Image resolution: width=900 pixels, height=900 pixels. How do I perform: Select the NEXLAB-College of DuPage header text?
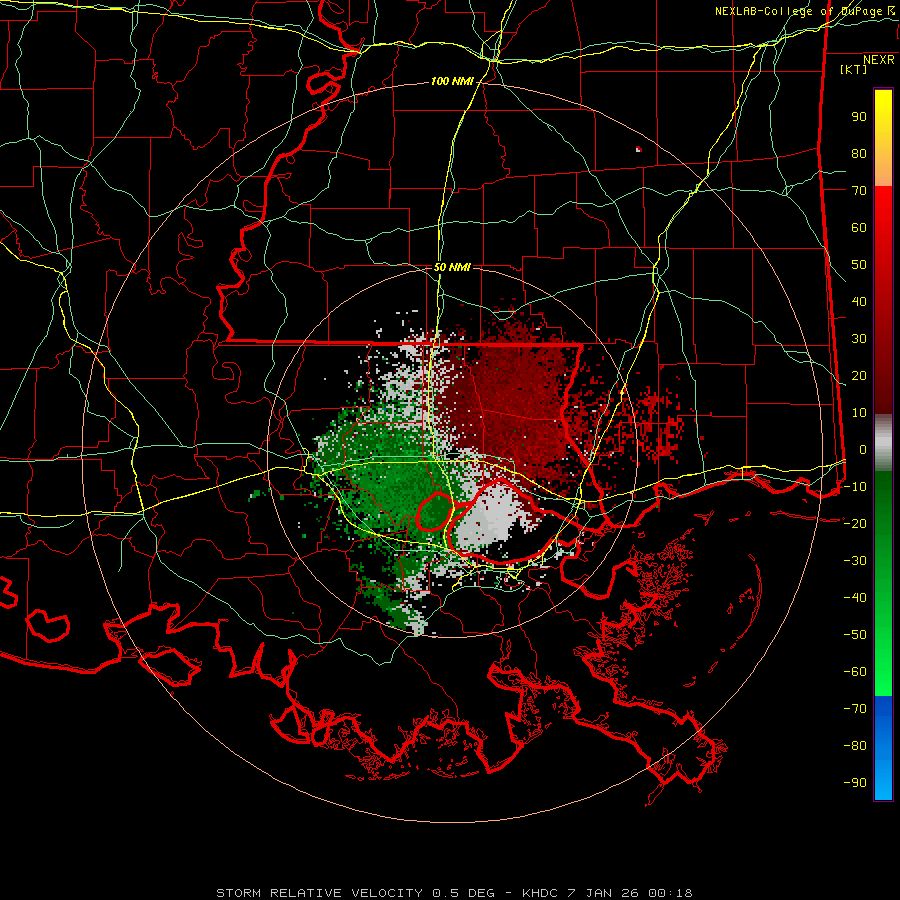pos(804,11)
